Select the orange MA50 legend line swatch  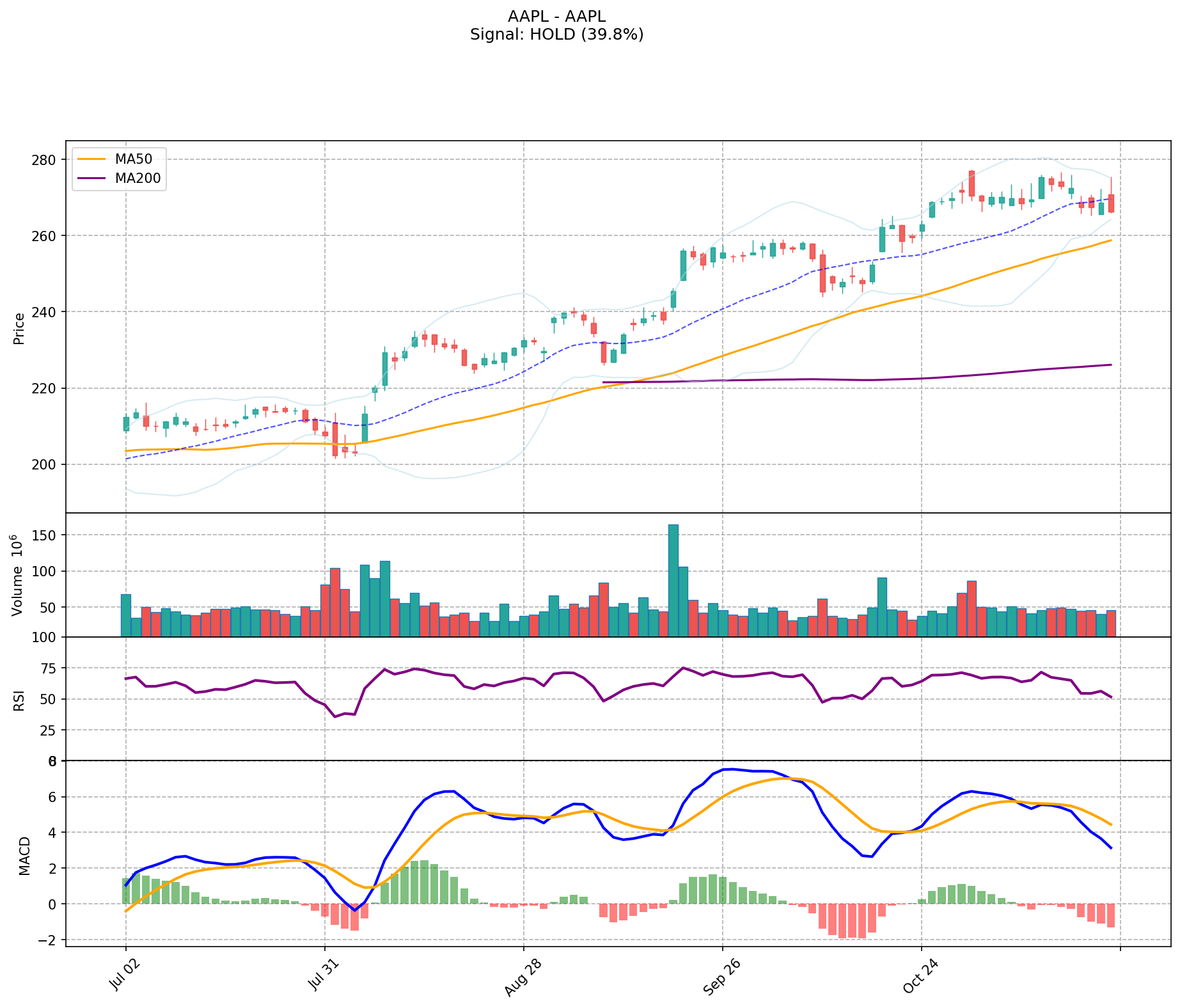pos(92,159)
